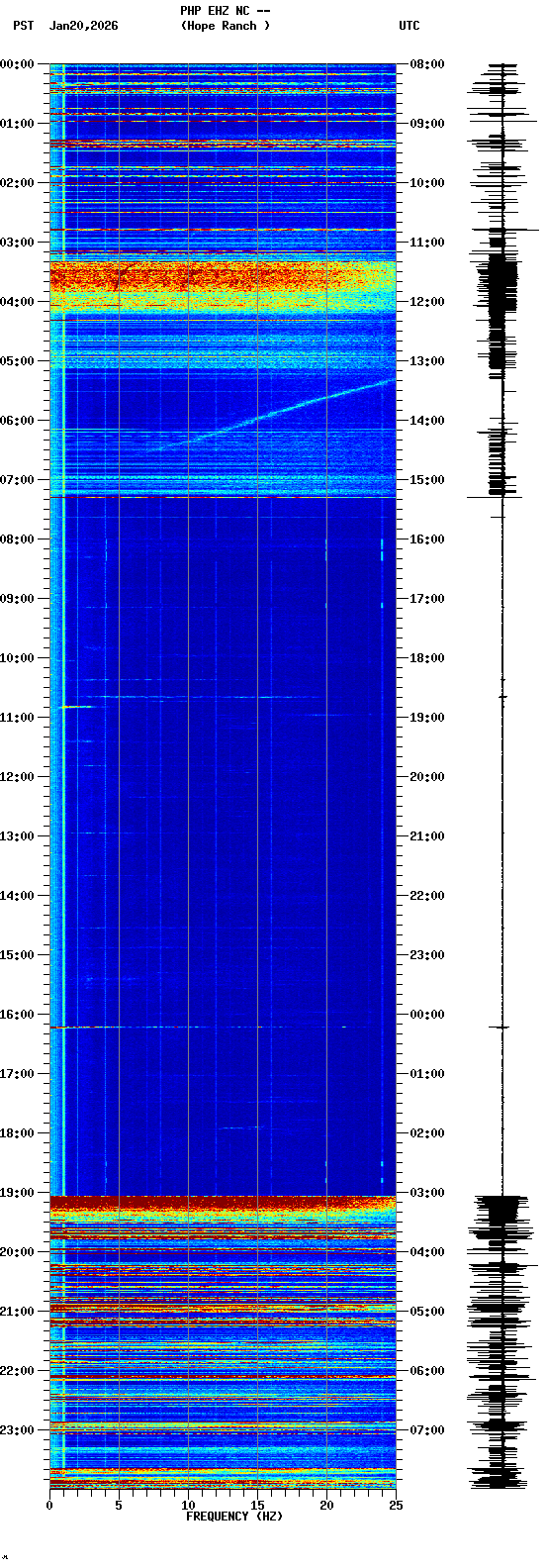Click the 09:00 UTC label on right axis
Viewport: 546px width, 1568px height.
pyautogui.click(x=427, y=124)
